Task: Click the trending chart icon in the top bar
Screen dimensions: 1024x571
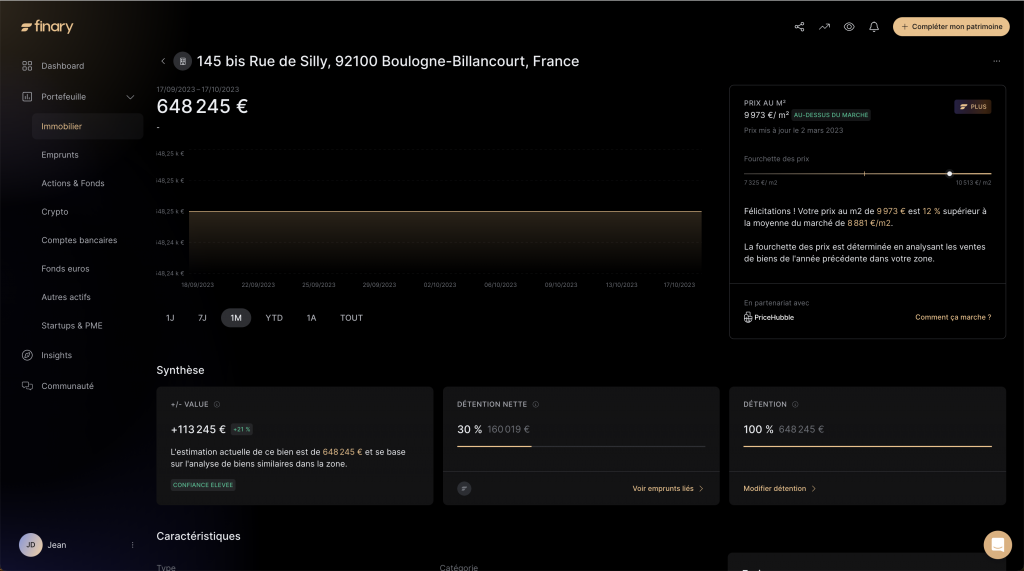Action: click(824, 27)
